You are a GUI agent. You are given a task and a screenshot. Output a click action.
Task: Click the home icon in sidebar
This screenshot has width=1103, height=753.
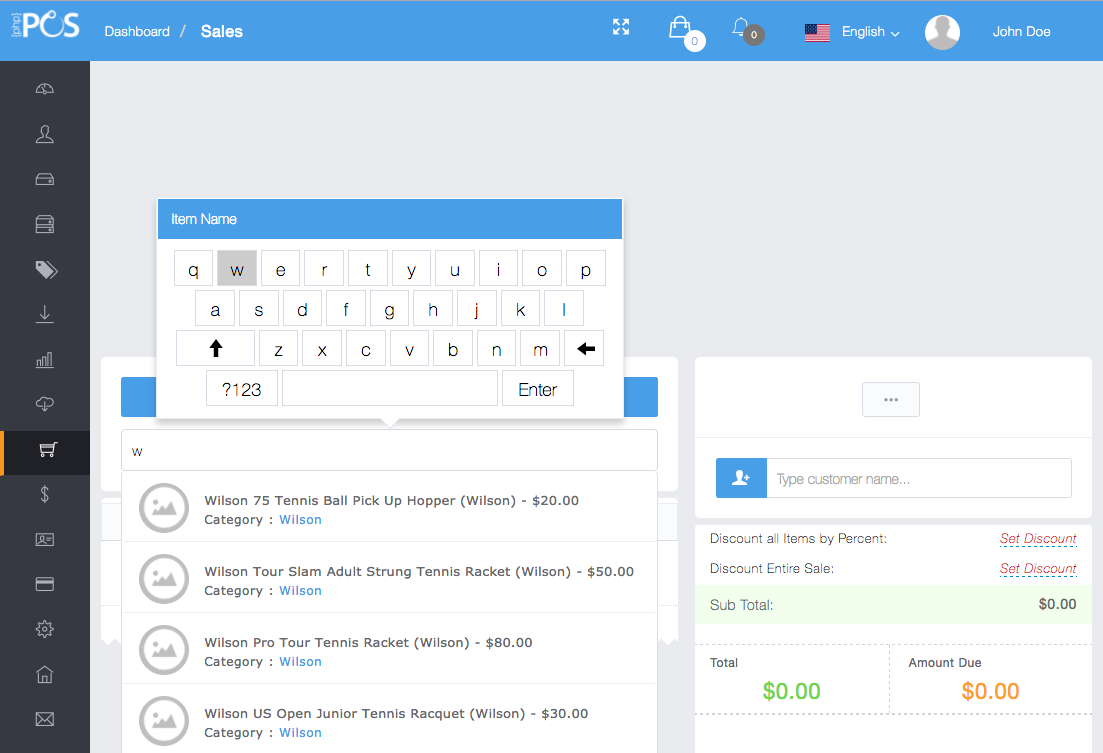[x=44, y=674]
